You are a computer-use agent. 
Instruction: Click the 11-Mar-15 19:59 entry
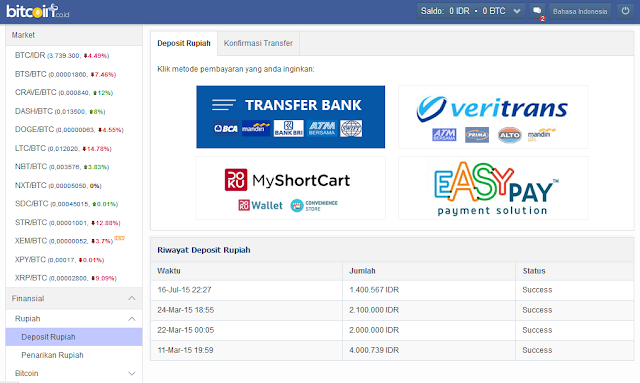tap(185, 350)
